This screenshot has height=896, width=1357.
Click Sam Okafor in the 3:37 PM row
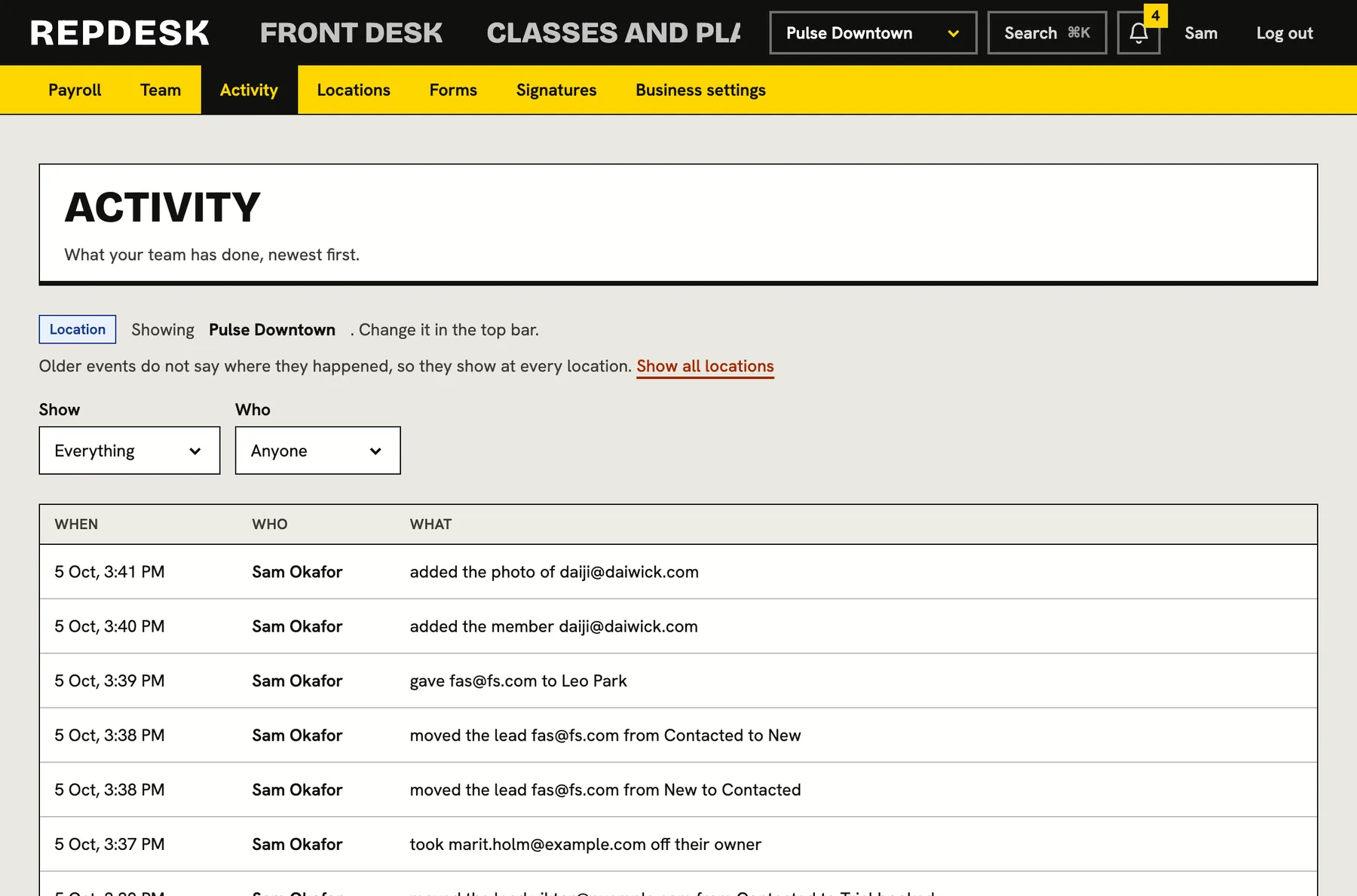(297, 844)
